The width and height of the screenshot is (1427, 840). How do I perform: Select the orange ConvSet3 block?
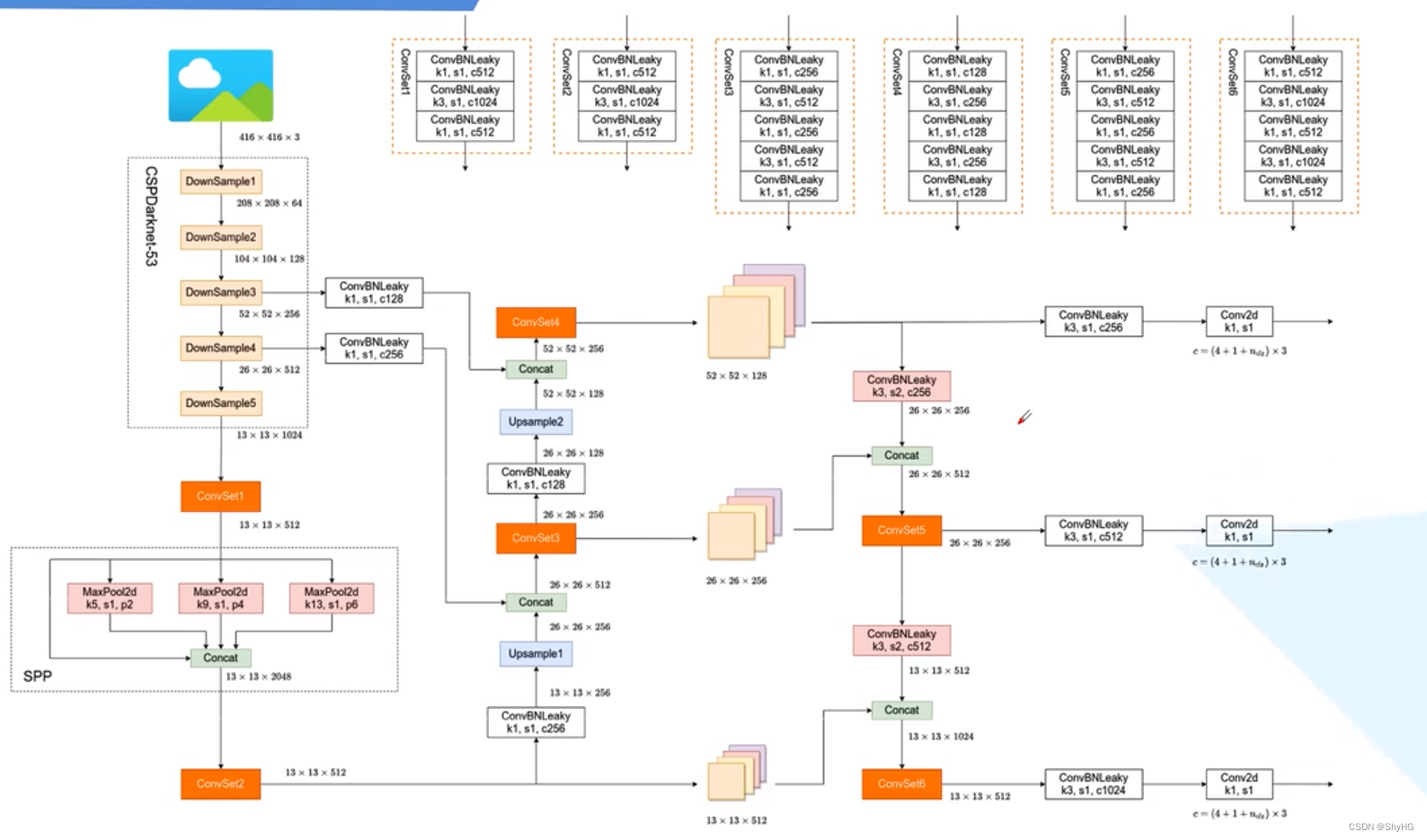(536, 538)
